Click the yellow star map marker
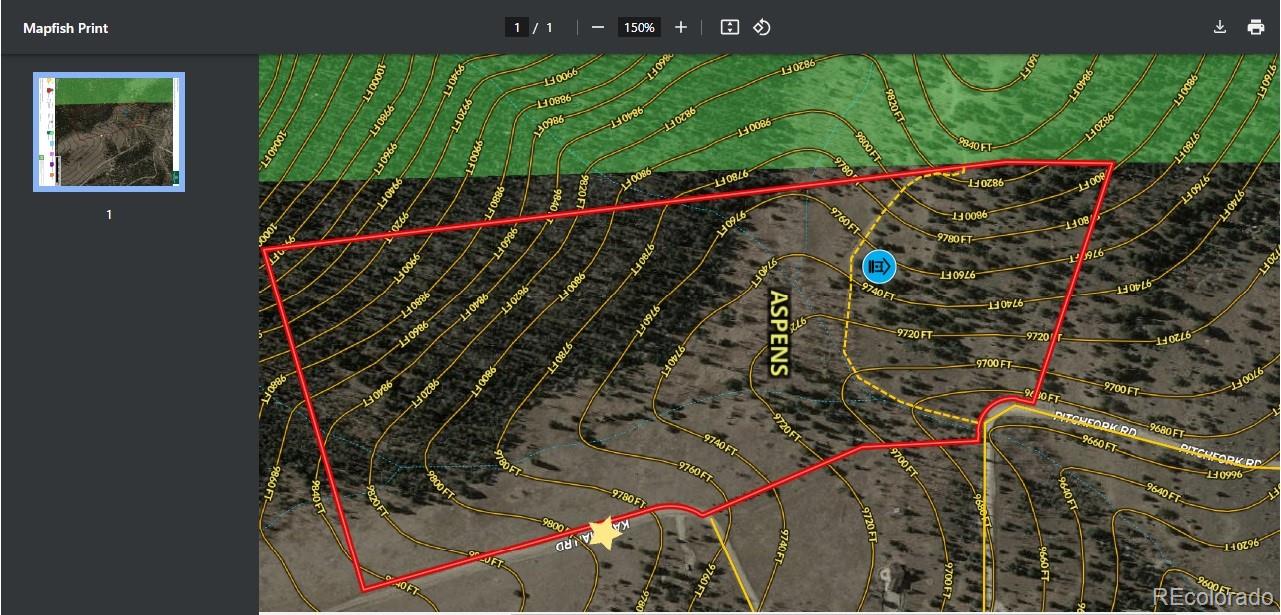Viewport: 1281px width, 615px height. point(604,533)
